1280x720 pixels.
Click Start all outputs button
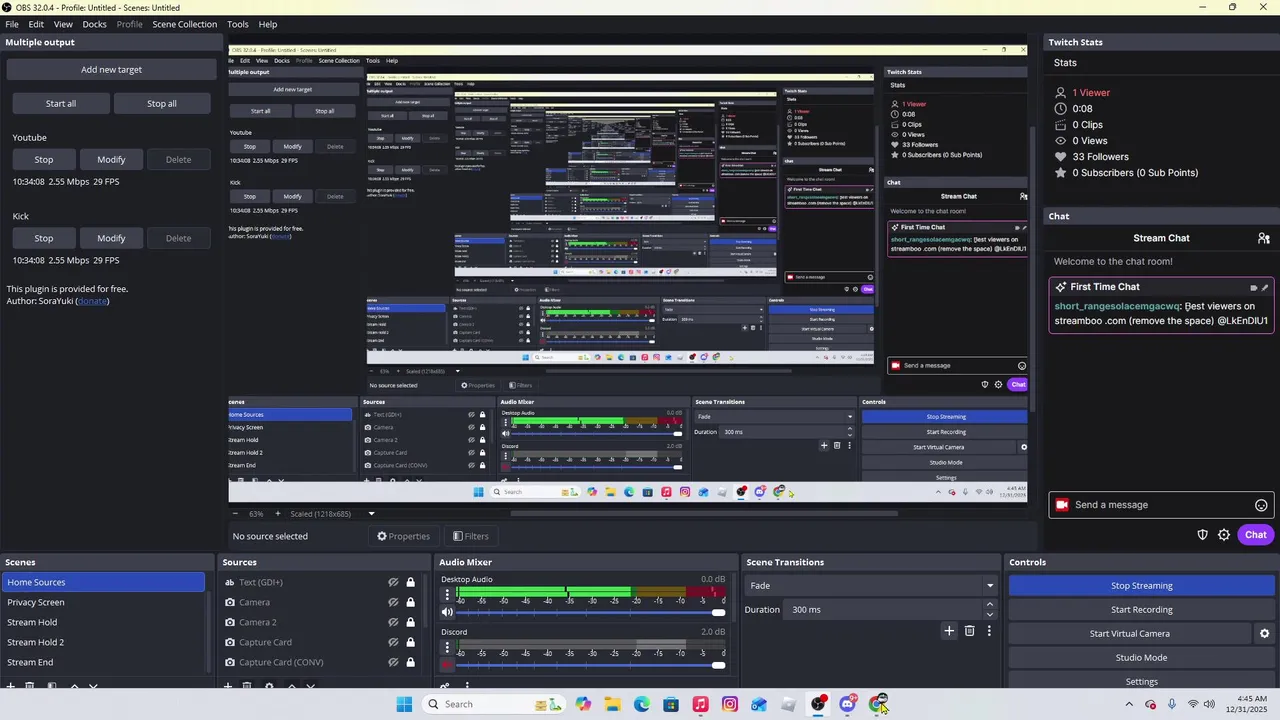[x=60, y=103]
